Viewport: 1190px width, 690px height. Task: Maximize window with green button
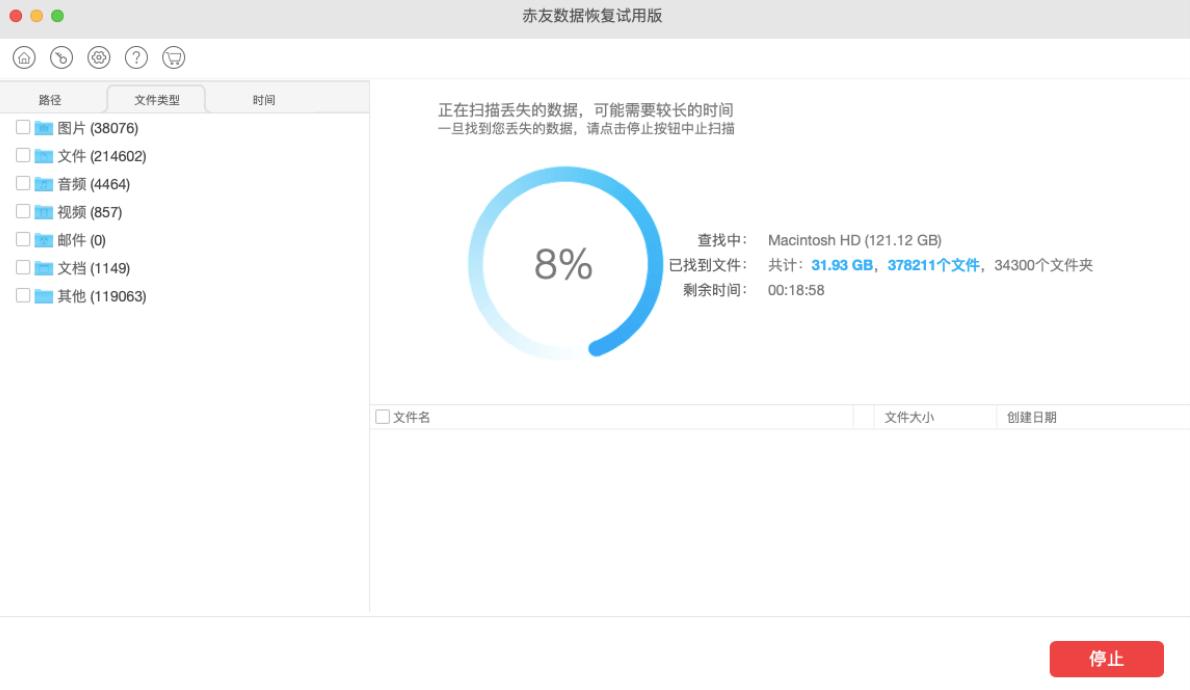pos(58,16)
